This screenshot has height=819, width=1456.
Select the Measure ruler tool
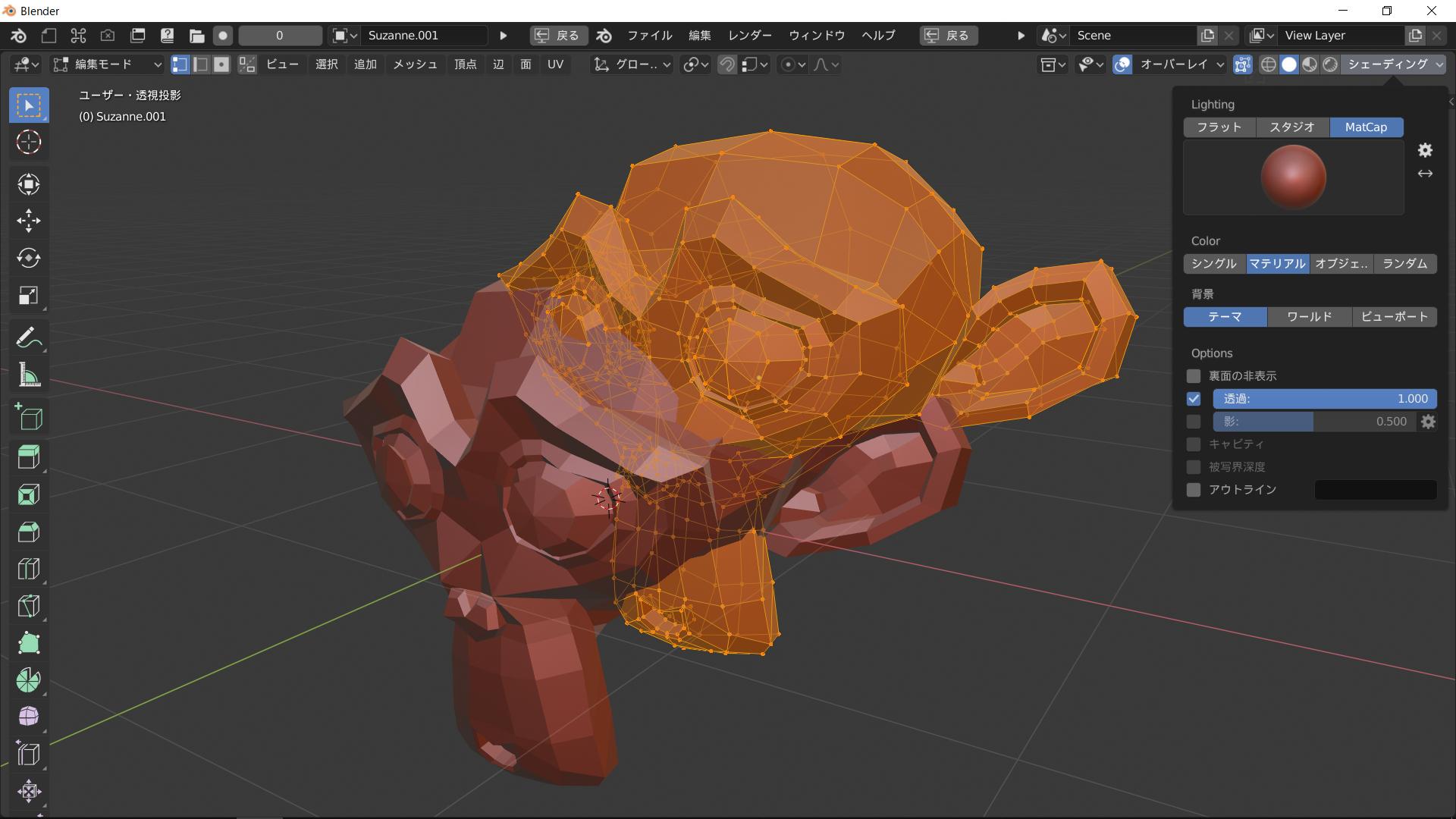(x=29, y=375)
